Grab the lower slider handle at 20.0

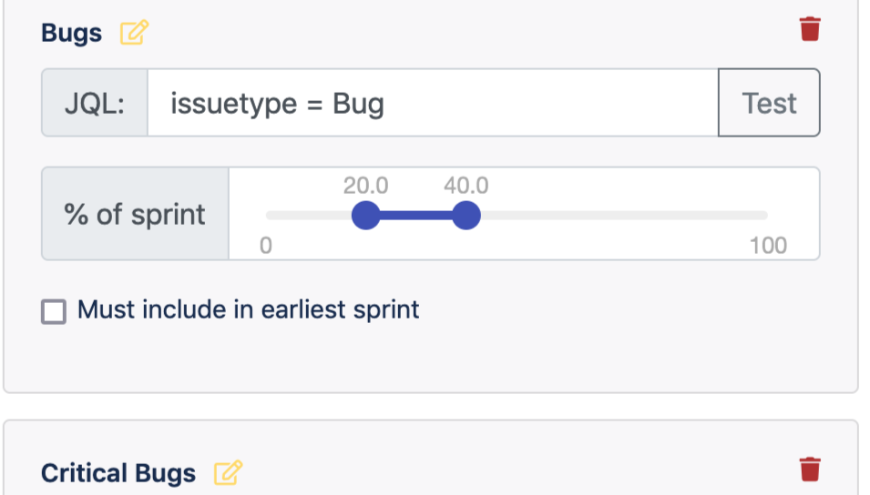click(x=366, y=215)
